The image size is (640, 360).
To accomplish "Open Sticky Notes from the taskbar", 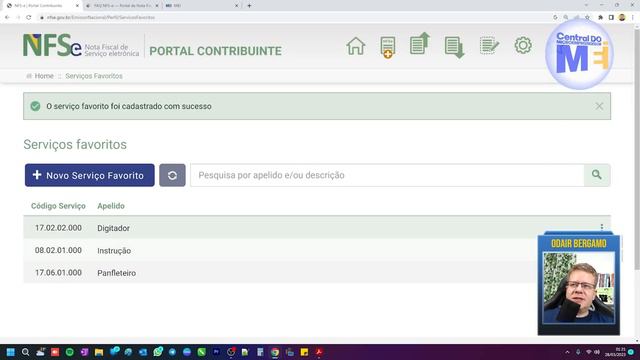I will point(304,352).
